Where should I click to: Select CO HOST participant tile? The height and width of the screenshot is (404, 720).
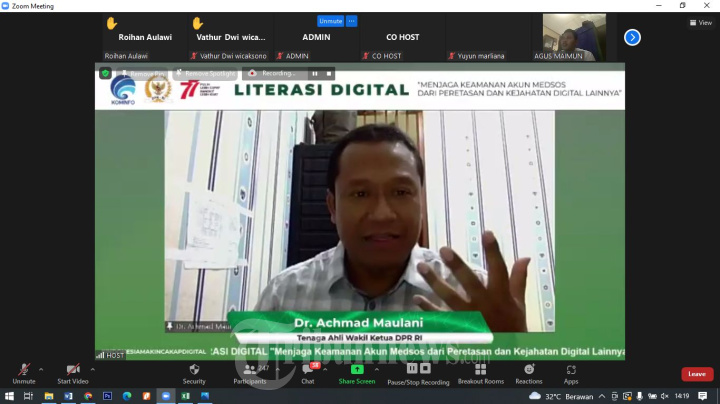(x=403, y=38)
